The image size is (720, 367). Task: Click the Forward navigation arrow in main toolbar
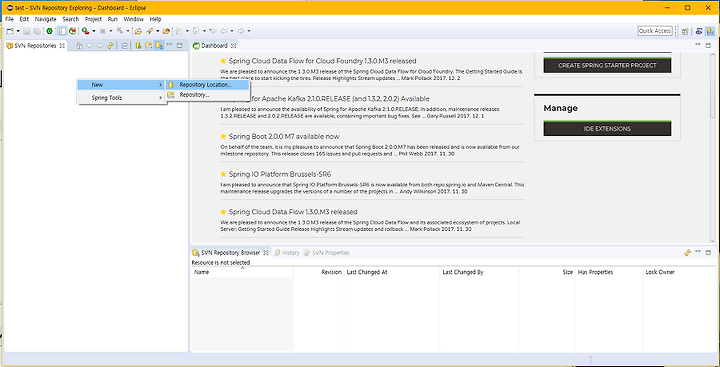coord(241,31)
